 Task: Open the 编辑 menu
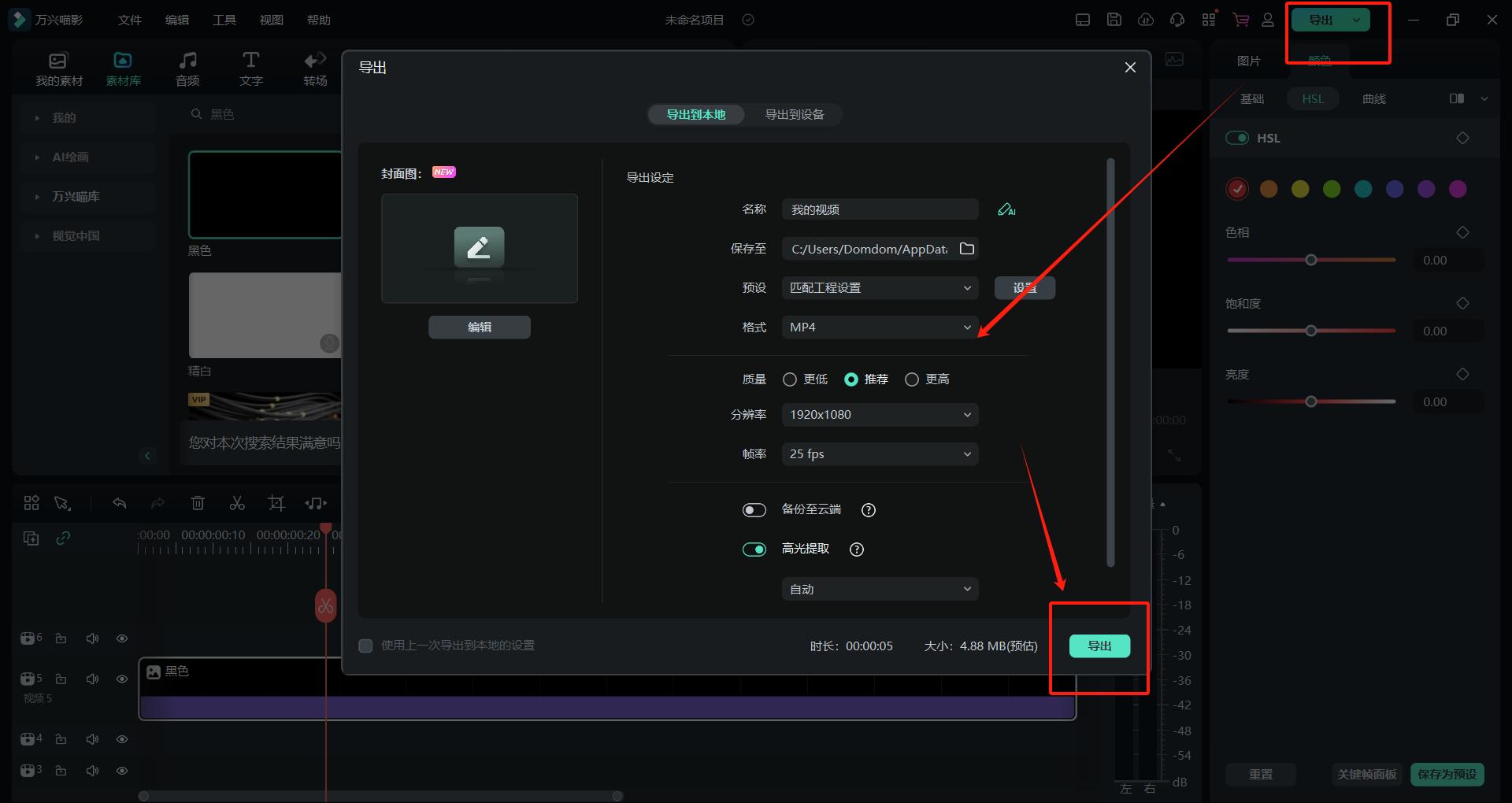177,20
